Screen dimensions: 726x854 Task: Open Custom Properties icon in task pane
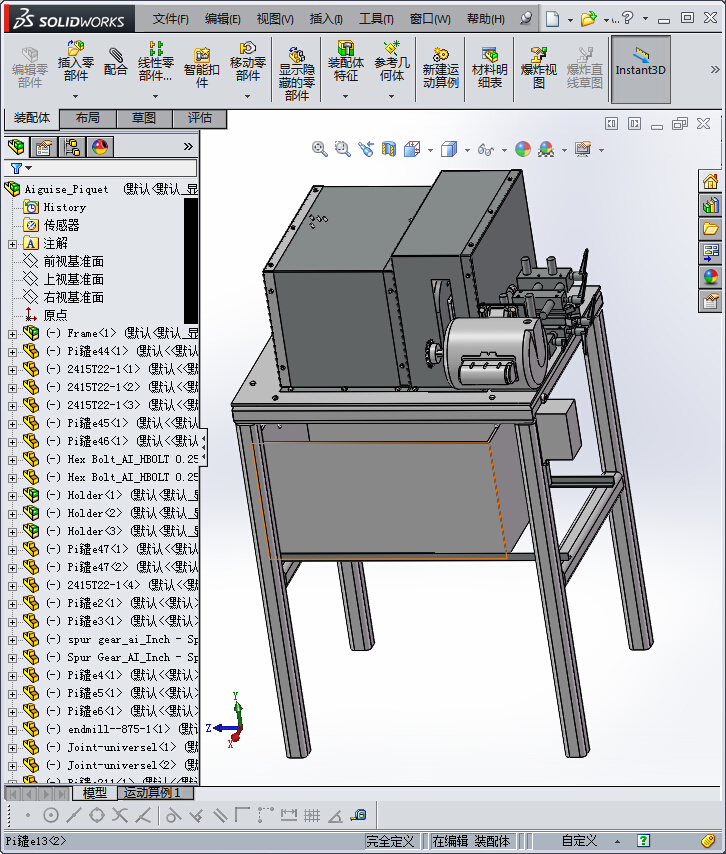[710, 301]
